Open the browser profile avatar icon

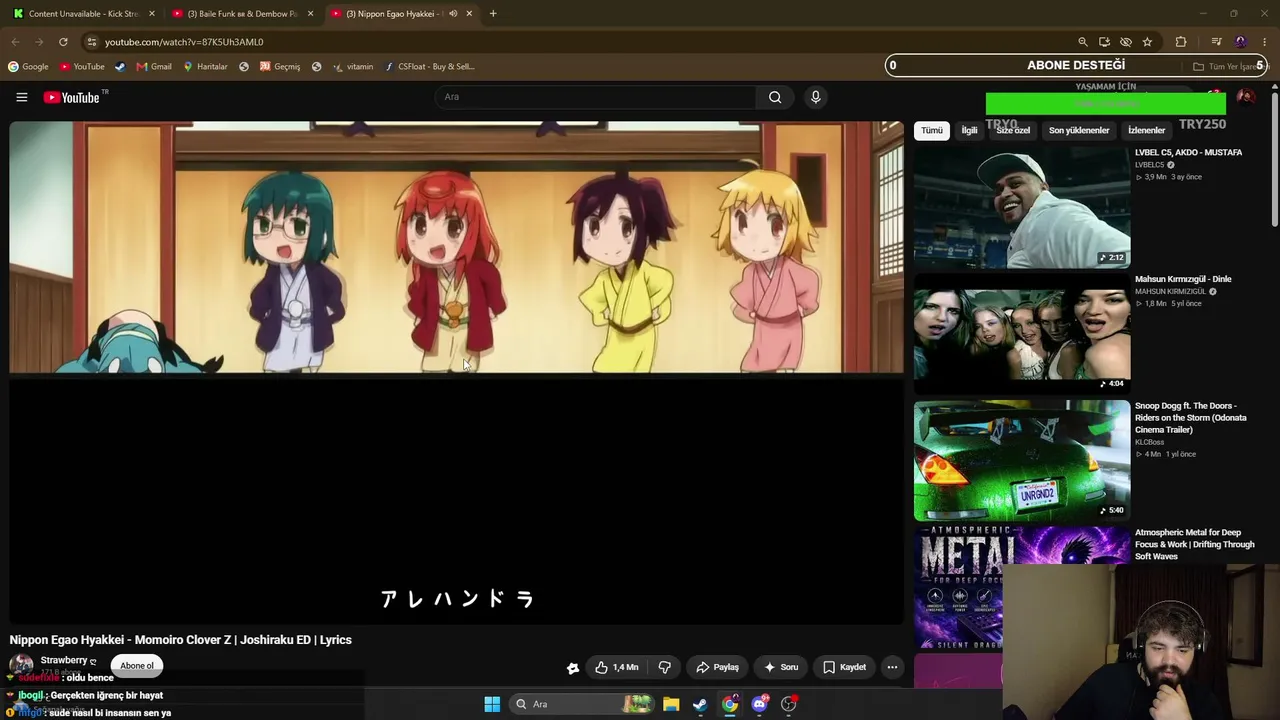pos(1241,42)
